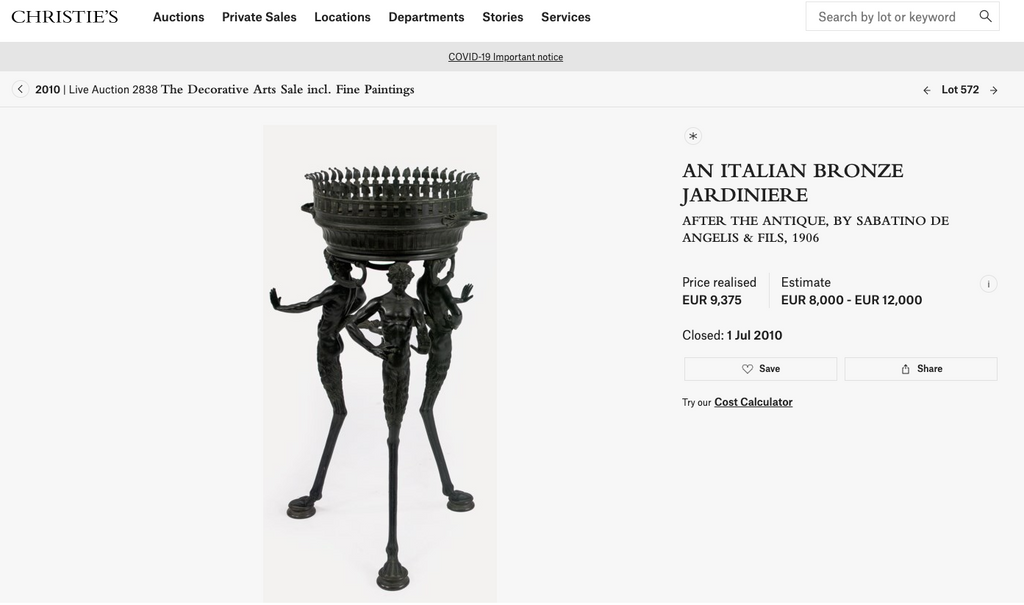Expand the Departments menu
This screenshot has height=605, width=1024.
pyautogui.click(x=426, y=17)
